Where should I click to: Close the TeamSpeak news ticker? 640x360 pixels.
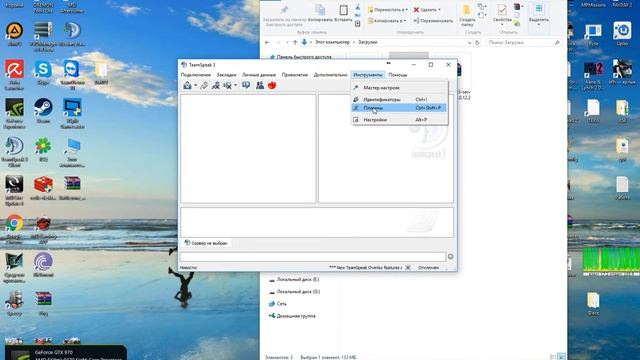[x=408, y=267]
